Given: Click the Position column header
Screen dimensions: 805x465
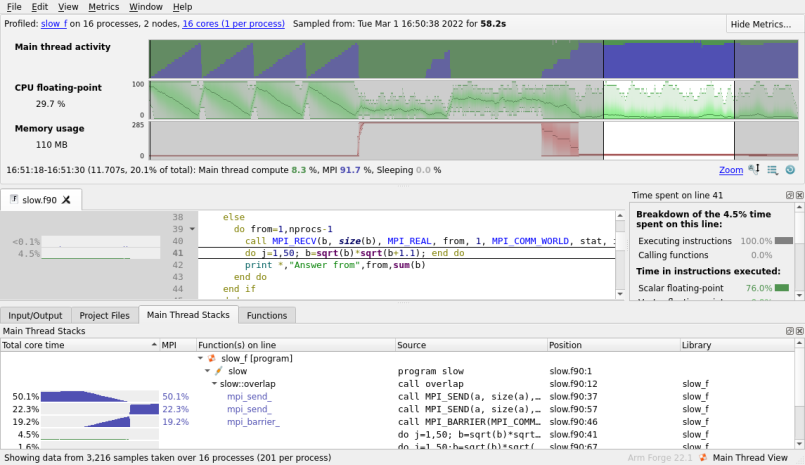Looking at the screenshot, I should tap(613, 345).
